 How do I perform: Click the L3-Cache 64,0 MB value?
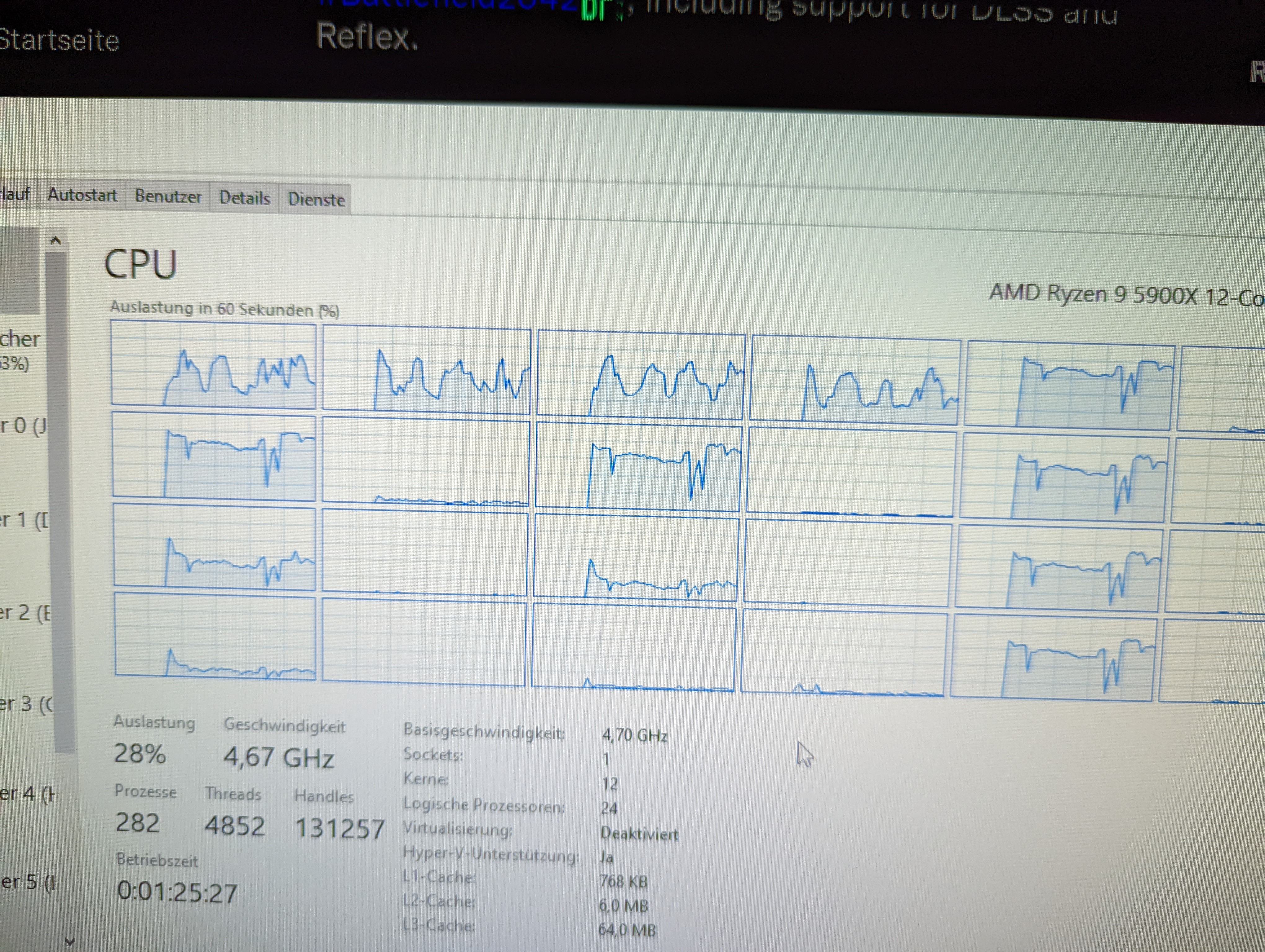pyautogui.click(x=627, y=930)
